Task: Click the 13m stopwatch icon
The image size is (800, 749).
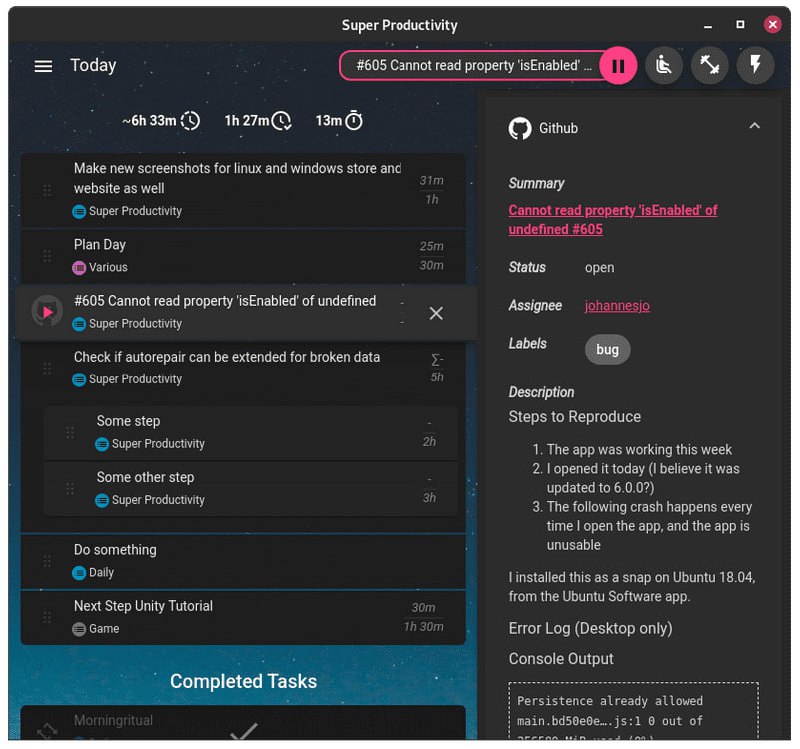Action: point(354,121)
